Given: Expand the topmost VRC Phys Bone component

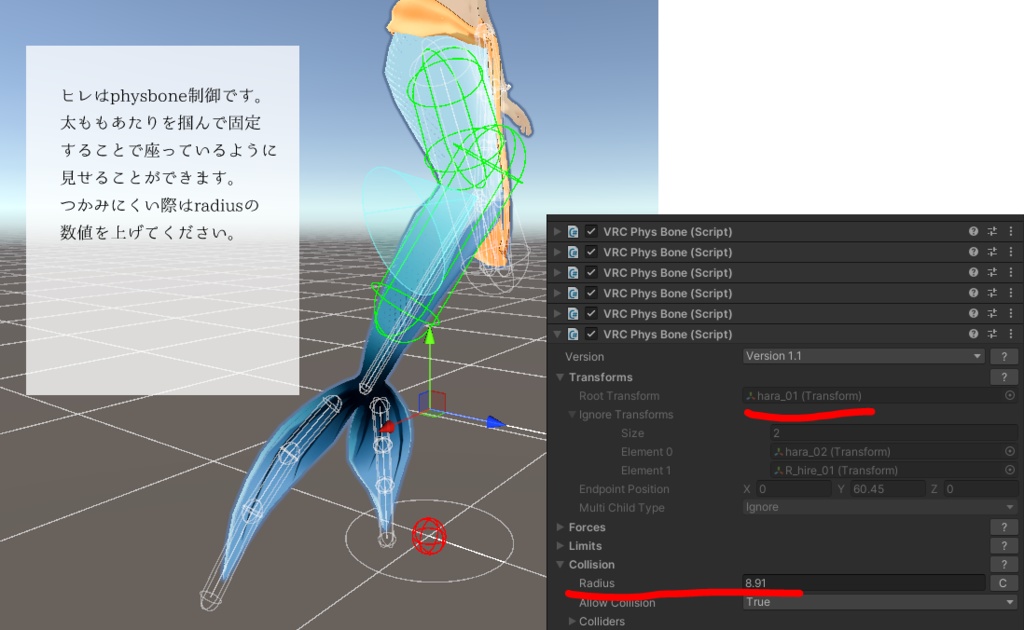Looking at the screenshot, I should (557, 232).
